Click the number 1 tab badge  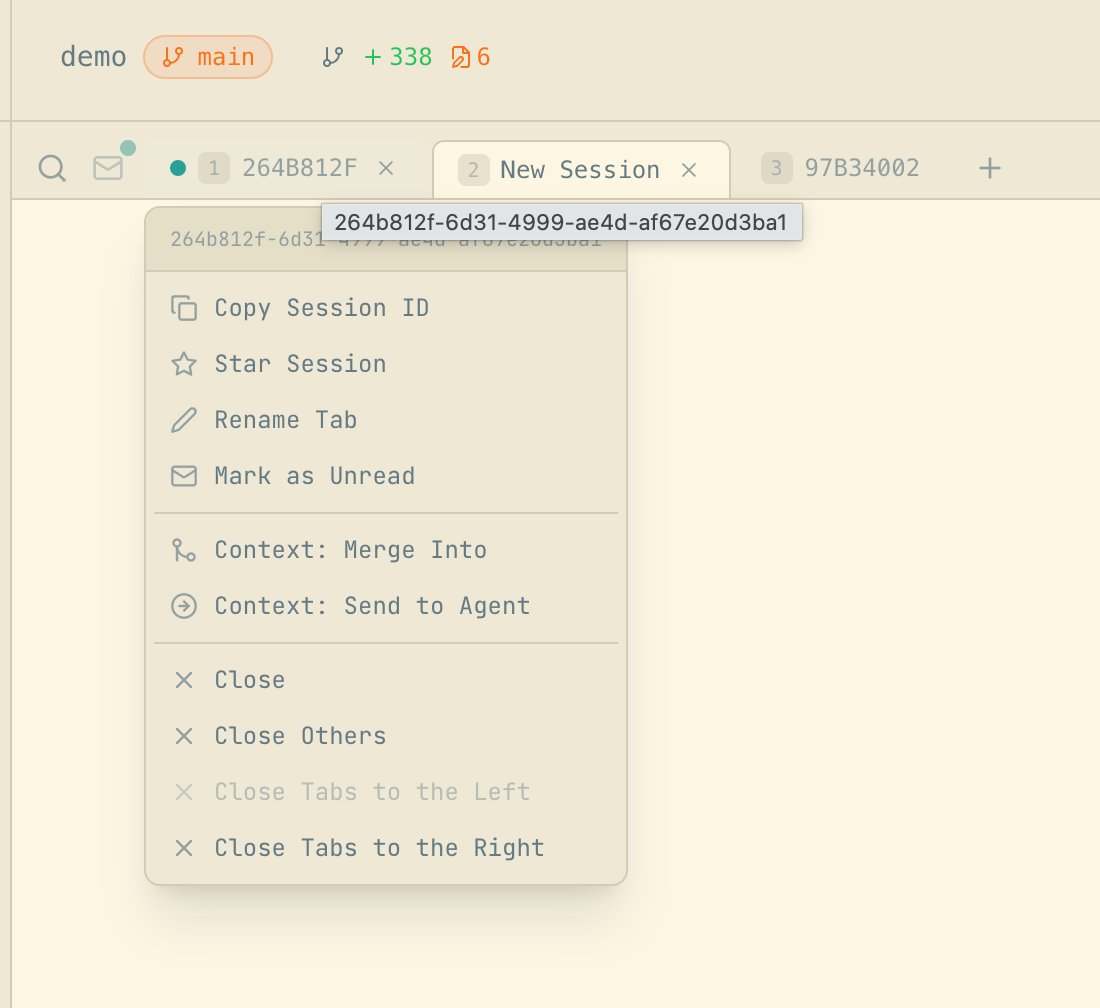[214, 168]
